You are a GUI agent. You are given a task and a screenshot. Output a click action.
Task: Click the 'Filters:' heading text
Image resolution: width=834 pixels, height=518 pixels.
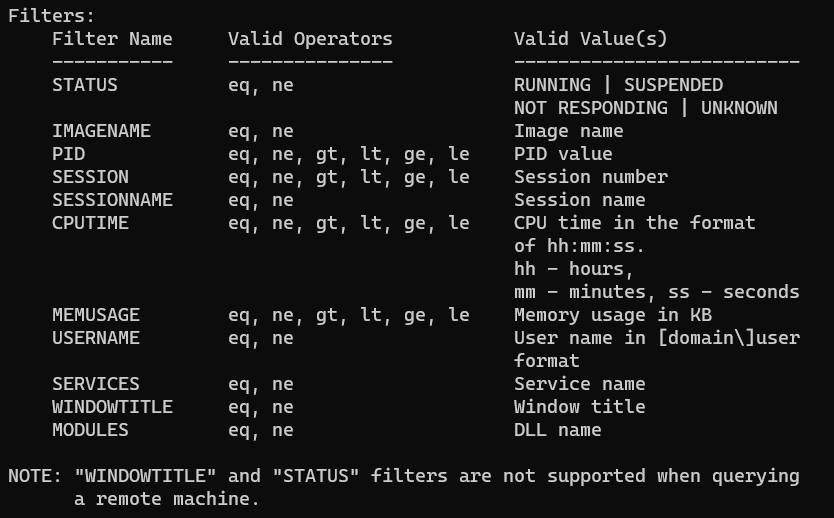(52, 16)
